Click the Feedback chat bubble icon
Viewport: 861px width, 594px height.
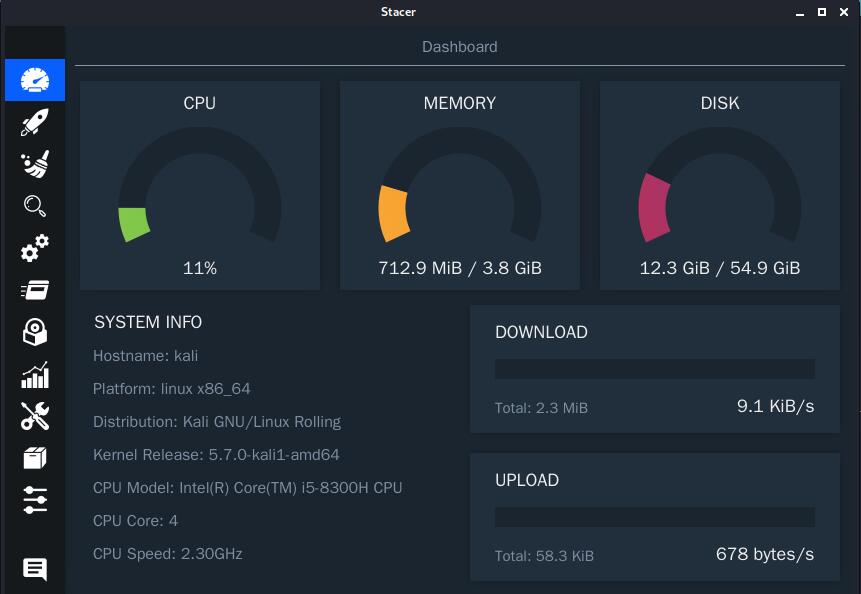pos(35,570)
